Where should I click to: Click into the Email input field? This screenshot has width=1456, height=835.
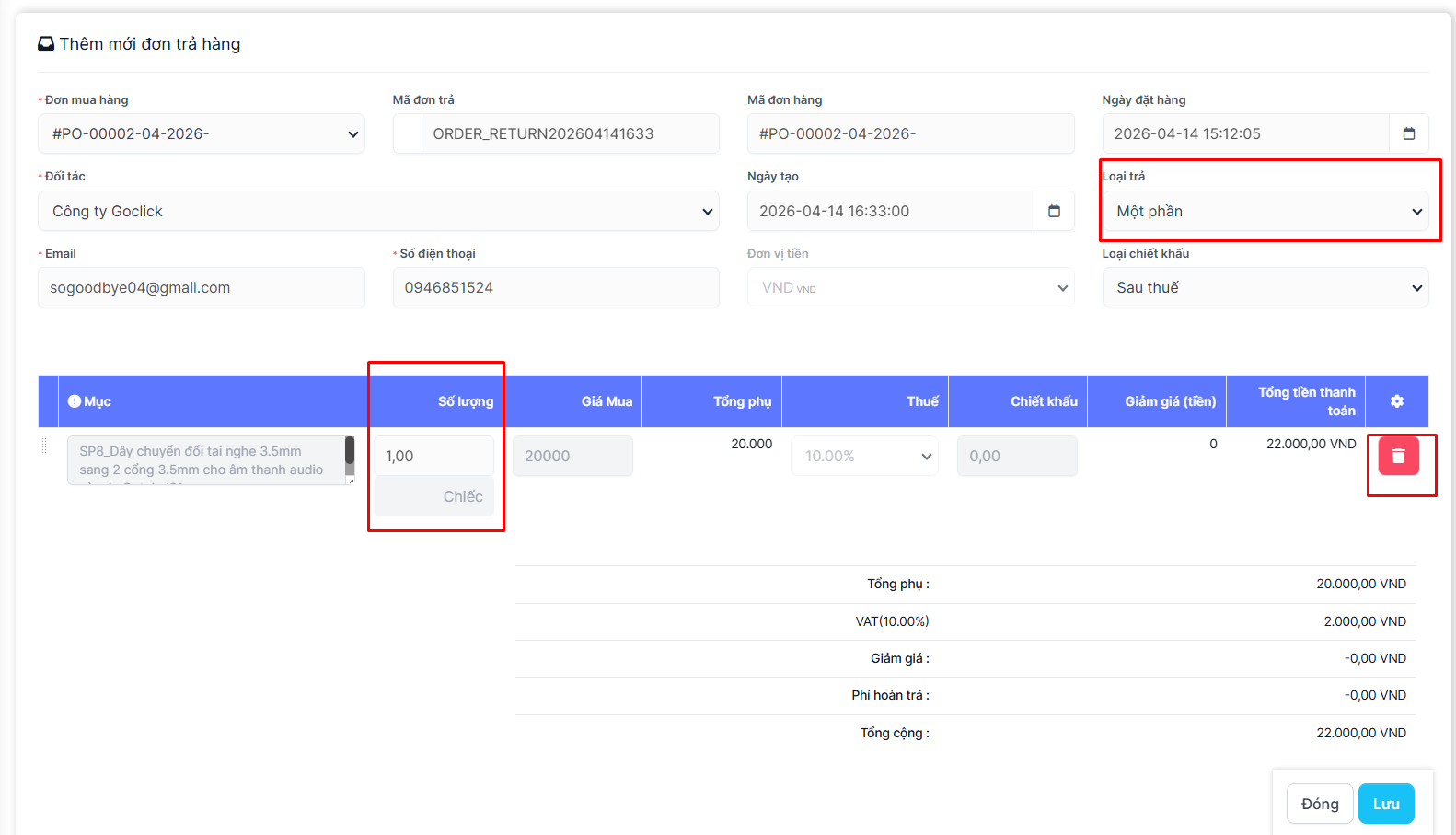pyautogui.click(x=201, y=287)
